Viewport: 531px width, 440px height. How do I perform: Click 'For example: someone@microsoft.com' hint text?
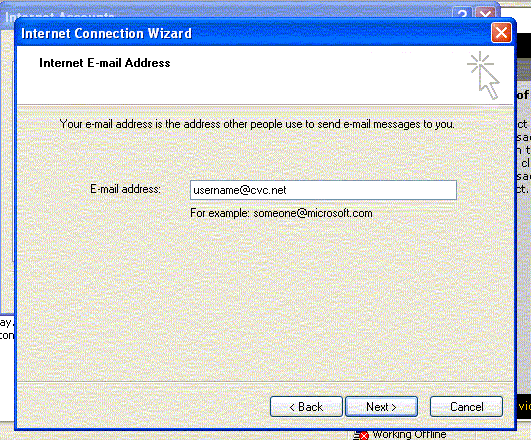(x=281, y=213)
